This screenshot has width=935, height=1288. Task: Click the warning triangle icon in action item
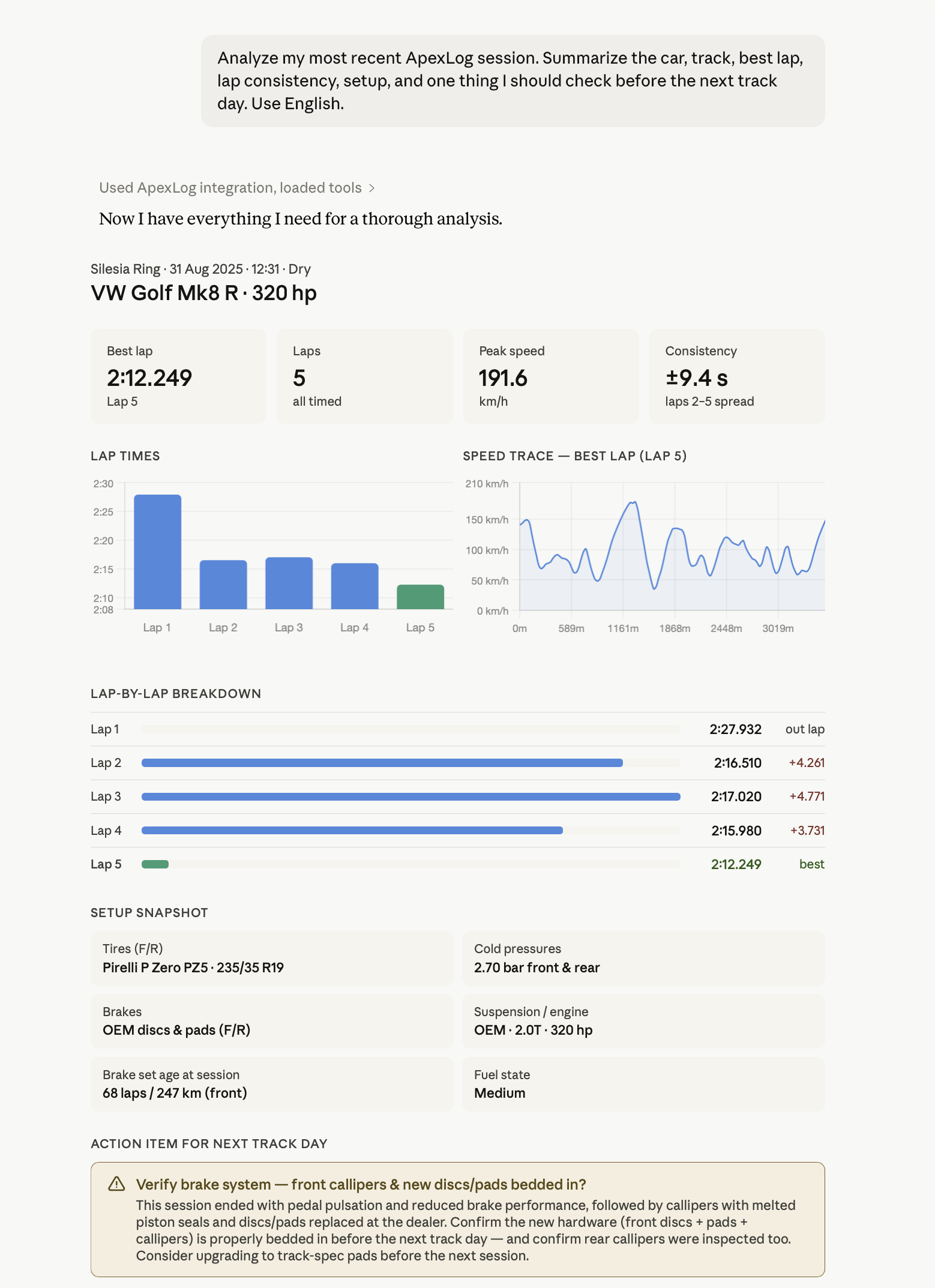click(116, 1184)
